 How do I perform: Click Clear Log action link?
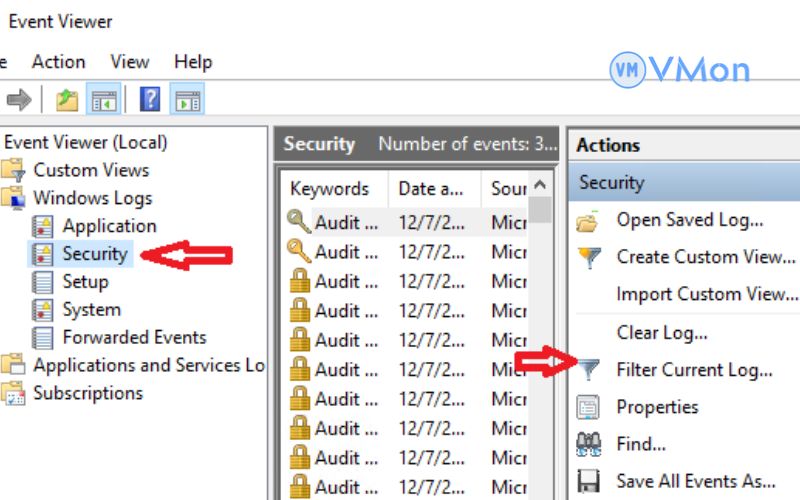661,333
